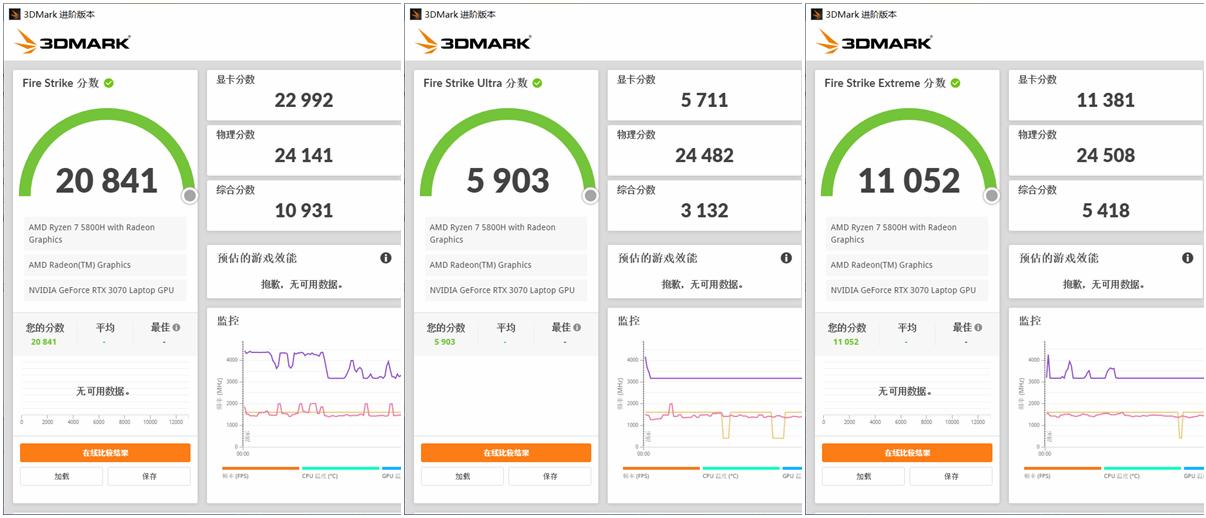The image size is (1206, 518).
Task: Click the 加载 button in the Fire Strike Ultra window
Action: tap(462, 476)
